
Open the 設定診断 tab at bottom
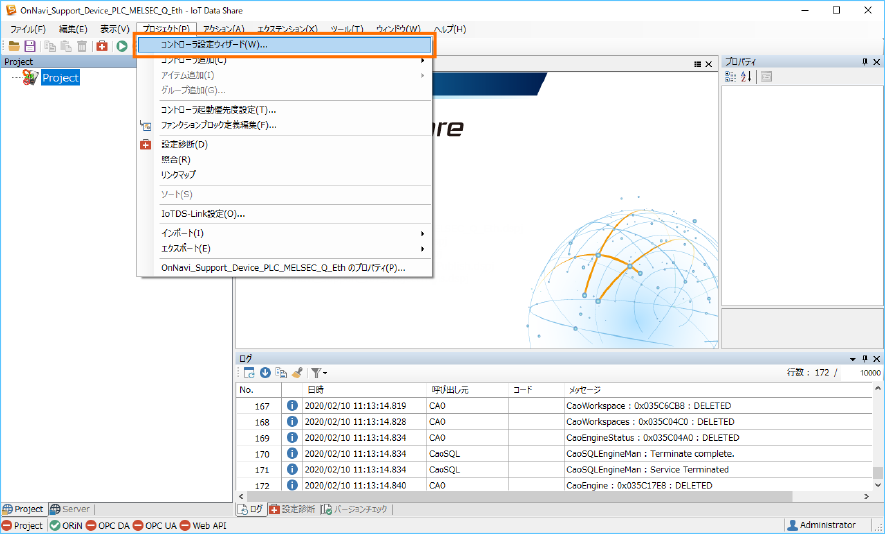coord(291,509)
